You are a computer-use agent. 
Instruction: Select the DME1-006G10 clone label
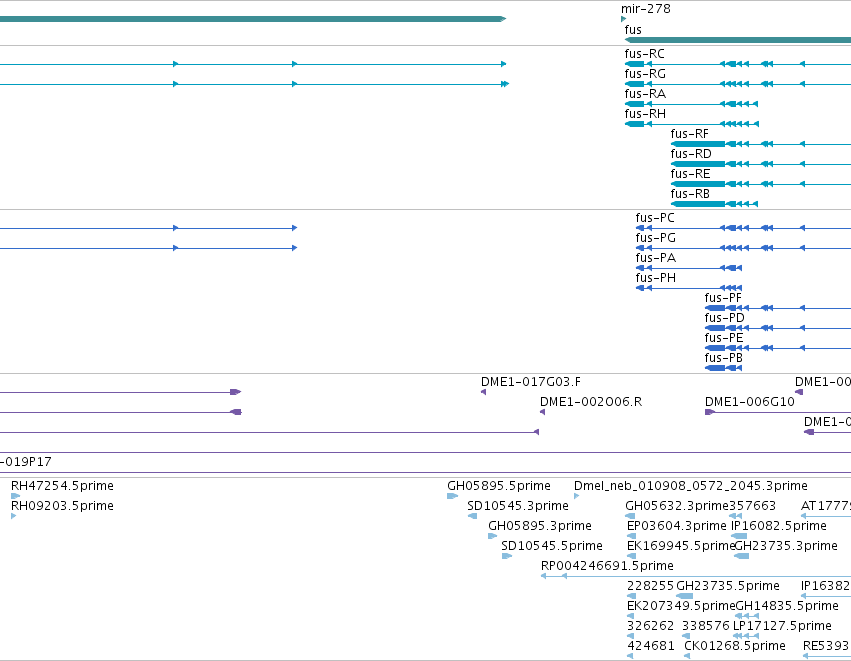coord(750,402)
